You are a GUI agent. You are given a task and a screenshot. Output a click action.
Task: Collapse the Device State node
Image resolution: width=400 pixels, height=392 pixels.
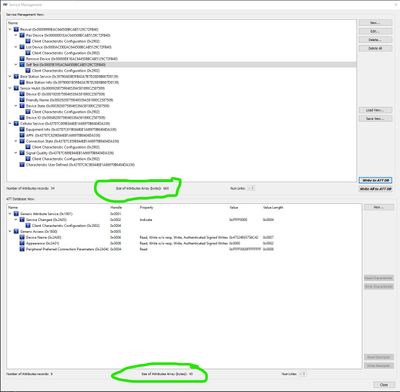(16, 106)
